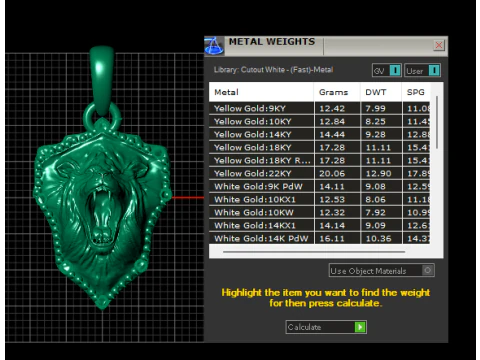Image resolution: width=480 pixels, height=360 pixels.
Task: Click the 8.06 DWT value
Action: click(x=375, y=200)
